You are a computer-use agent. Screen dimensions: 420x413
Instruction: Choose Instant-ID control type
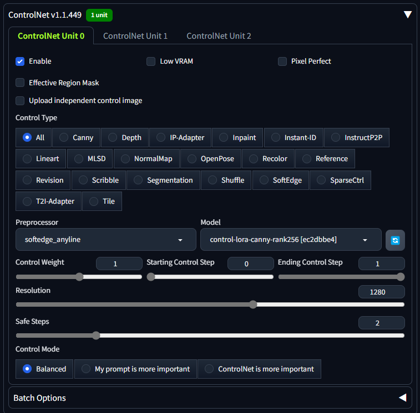[294, 137]
